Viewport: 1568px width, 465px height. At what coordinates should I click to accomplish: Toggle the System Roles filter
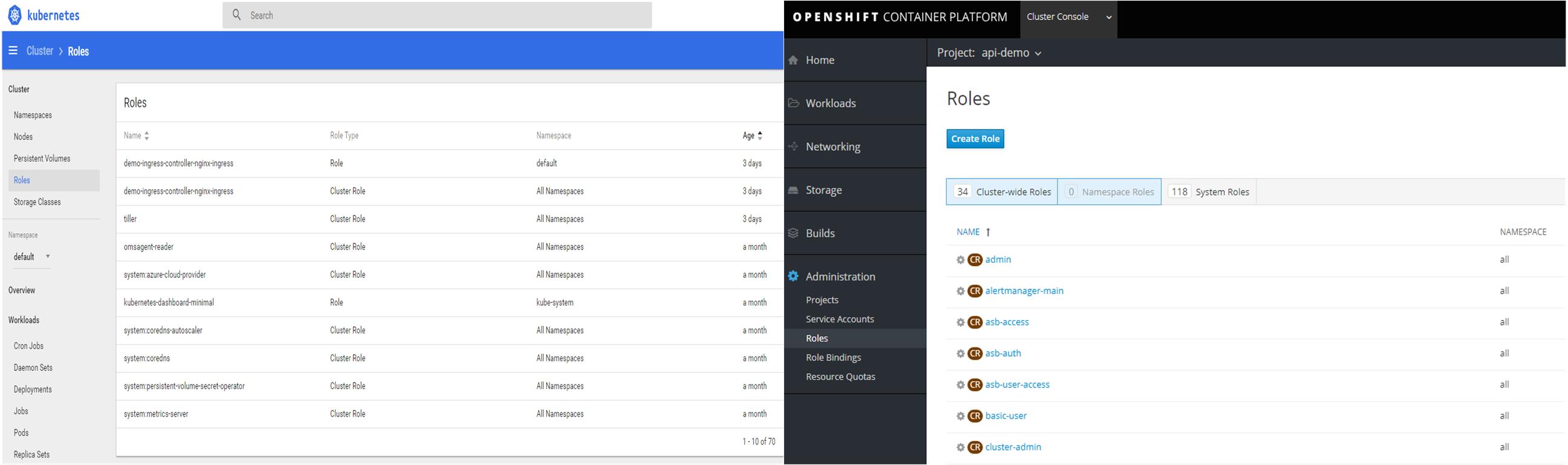pyautogui.click(x=1209, y=192)
